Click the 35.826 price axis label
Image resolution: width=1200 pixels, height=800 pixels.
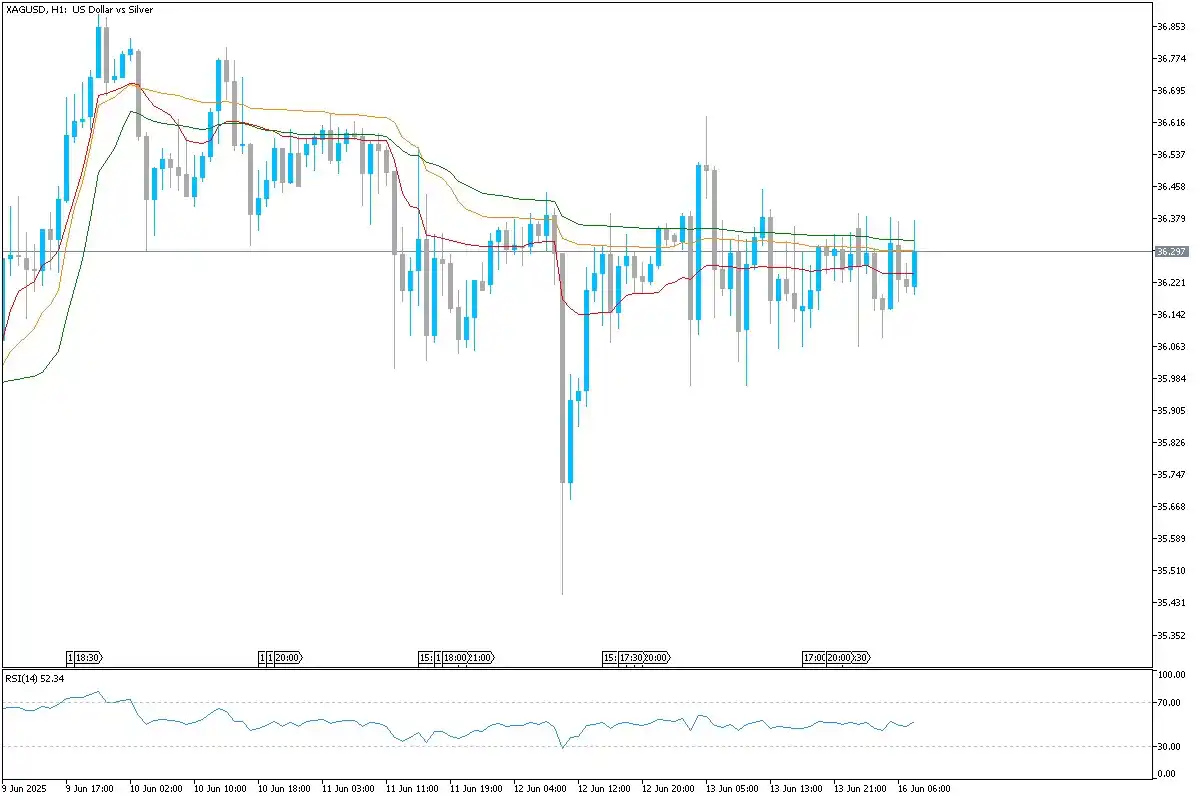(x=1170, y=443)
